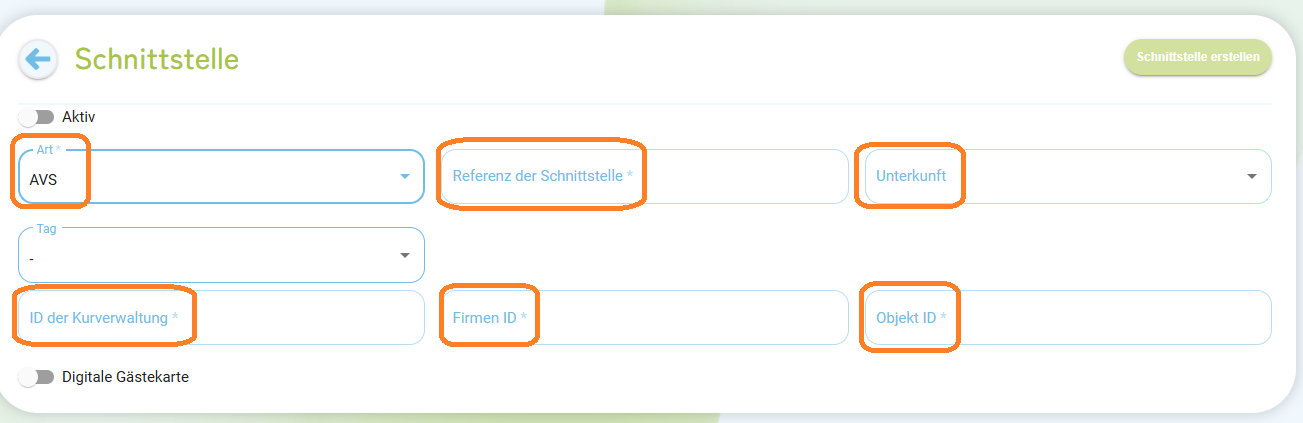Toggle the Aktiv switch

[36, 117]
